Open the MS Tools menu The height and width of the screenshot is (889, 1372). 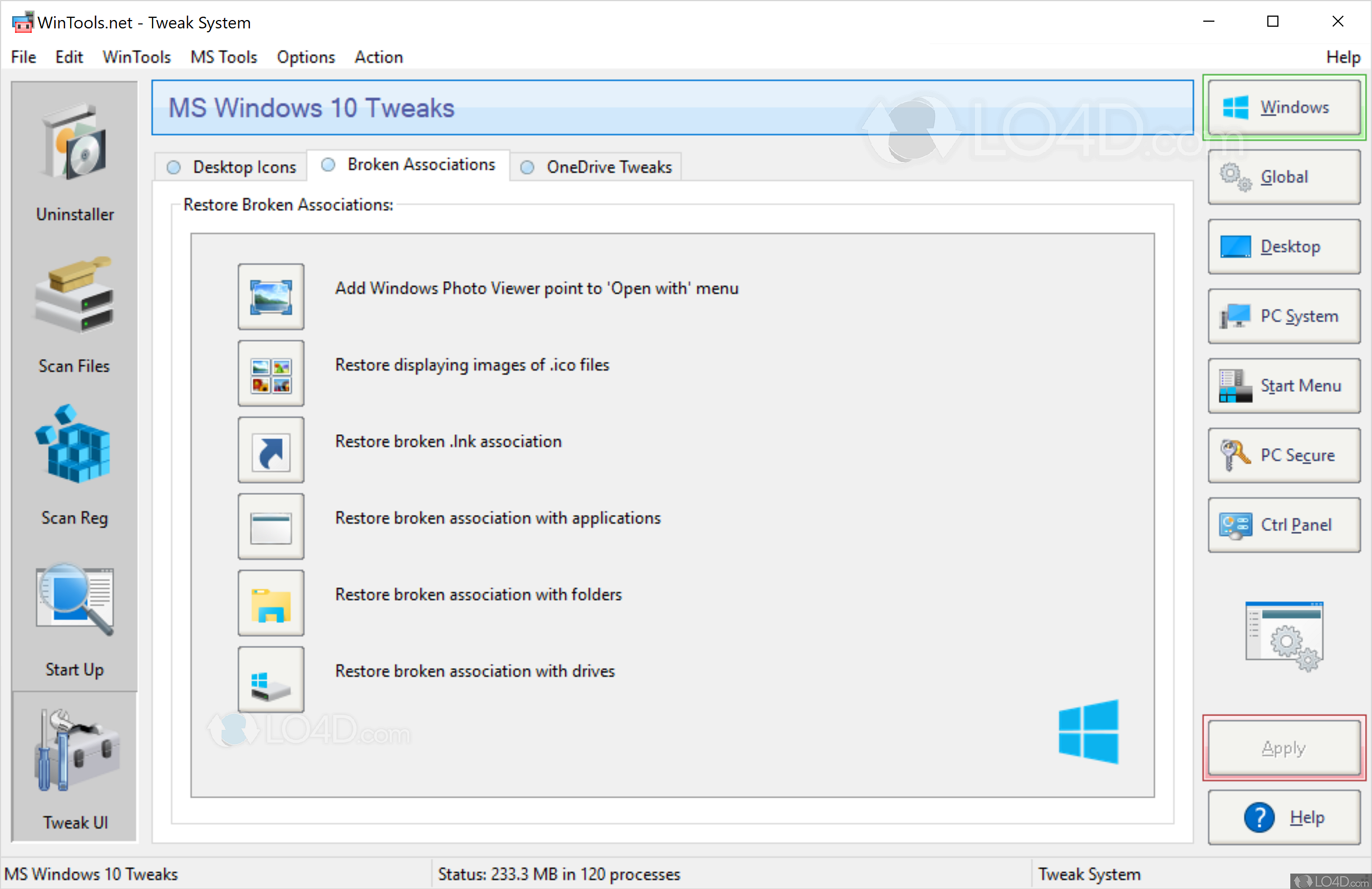223,57
